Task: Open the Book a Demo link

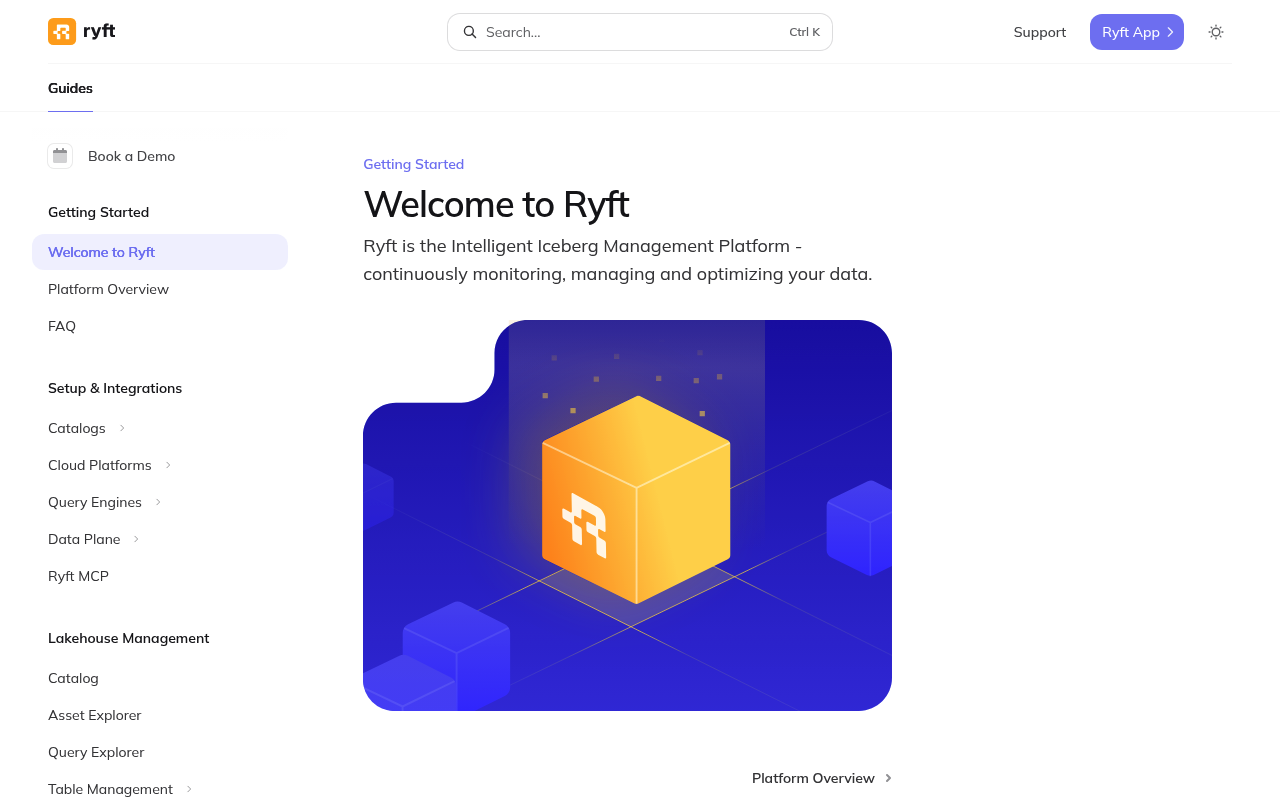Action: tap(131, 156)
